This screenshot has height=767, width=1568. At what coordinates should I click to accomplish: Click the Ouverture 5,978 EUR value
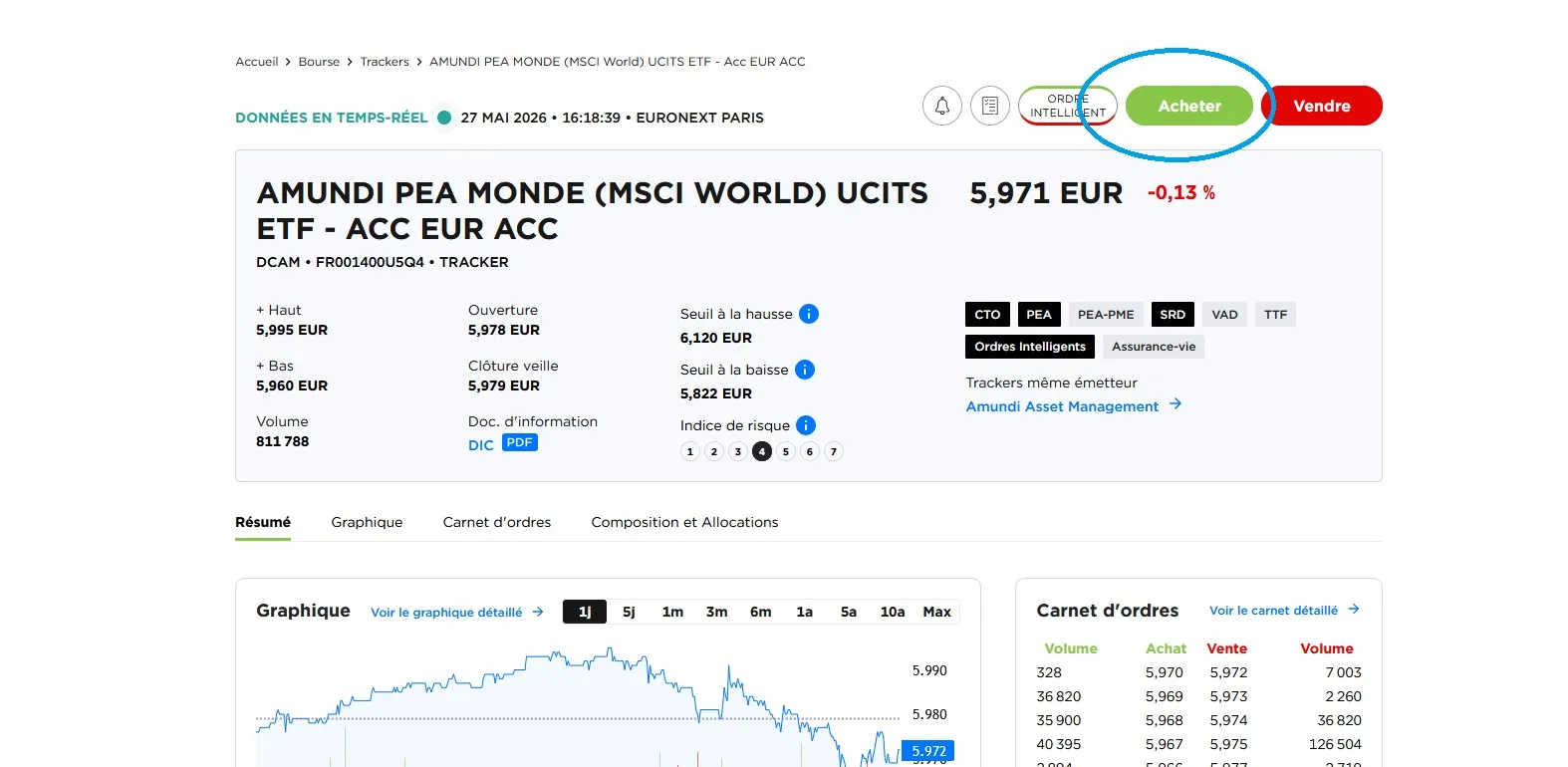coord(504,330)
